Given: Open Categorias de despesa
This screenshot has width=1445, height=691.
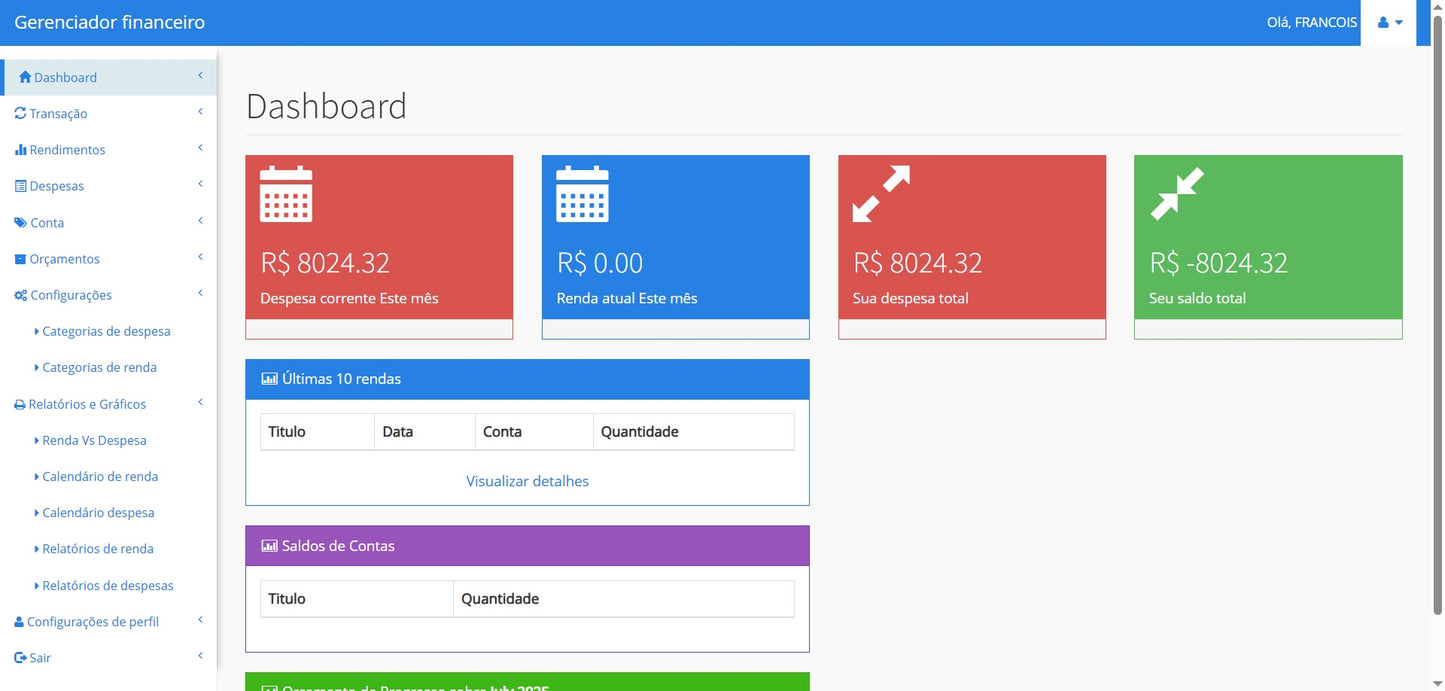Looking at the screenshot, I should coord(106,331).
